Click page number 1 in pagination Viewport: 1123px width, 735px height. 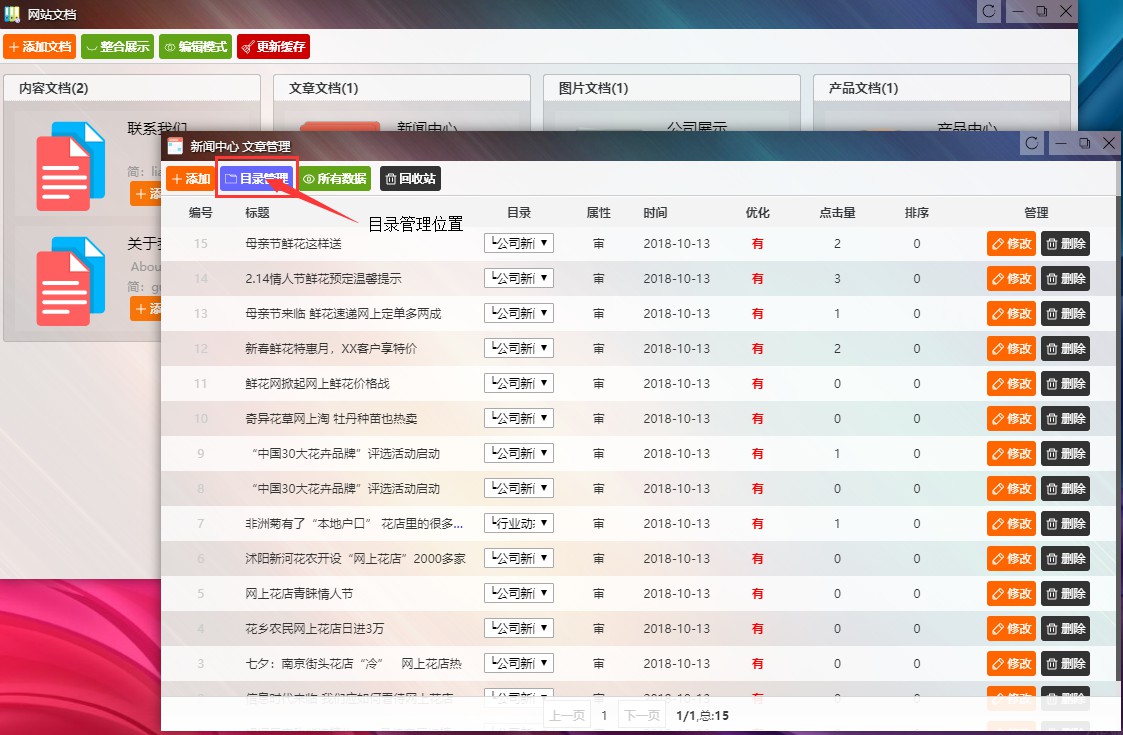pyautogui.click(x=604, y=715)
